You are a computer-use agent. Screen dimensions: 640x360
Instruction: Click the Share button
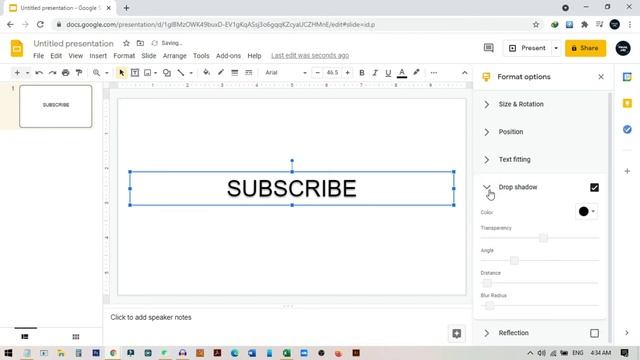(585, 48)
